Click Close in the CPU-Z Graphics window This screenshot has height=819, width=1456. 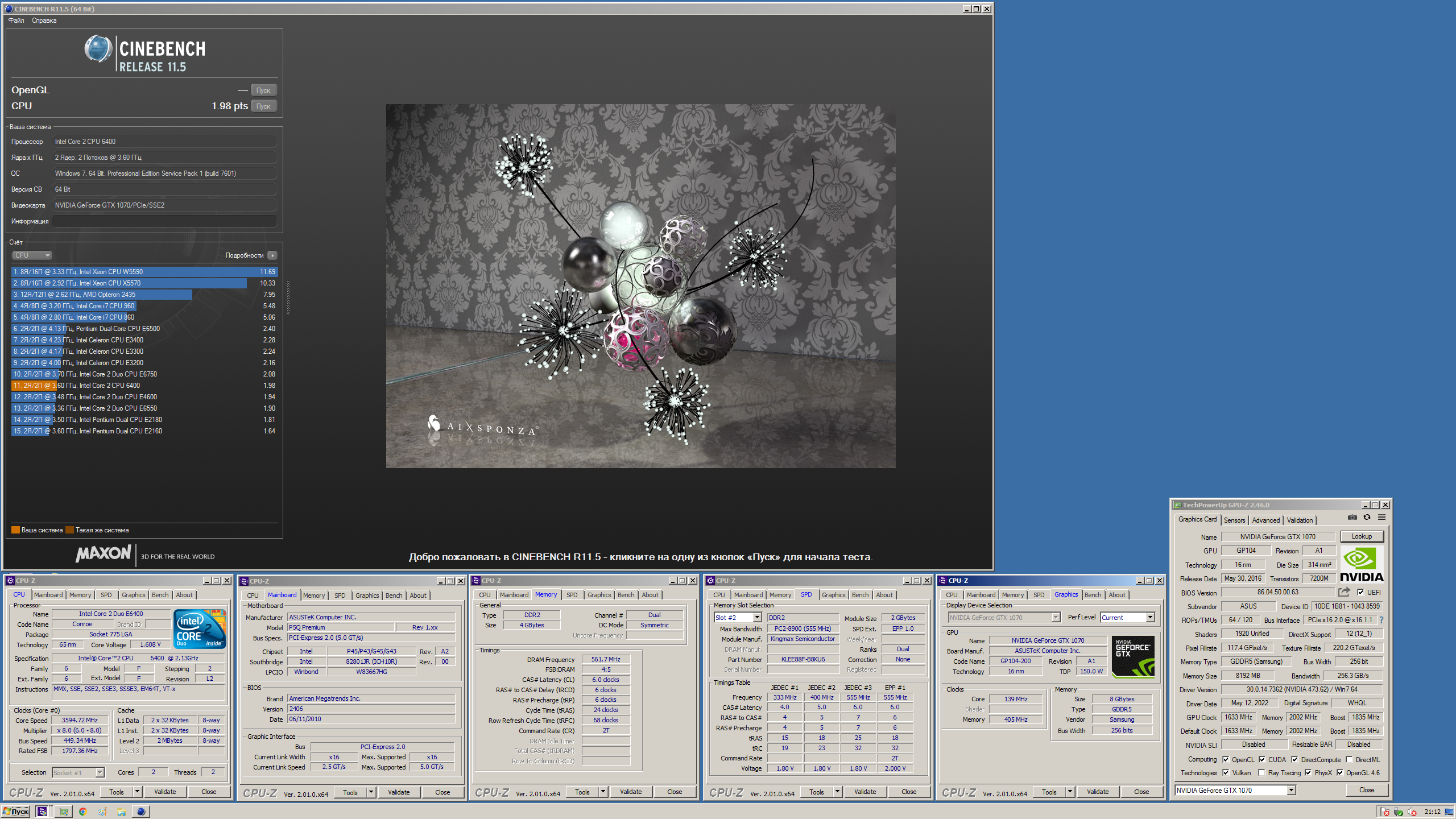[1141, 791]
